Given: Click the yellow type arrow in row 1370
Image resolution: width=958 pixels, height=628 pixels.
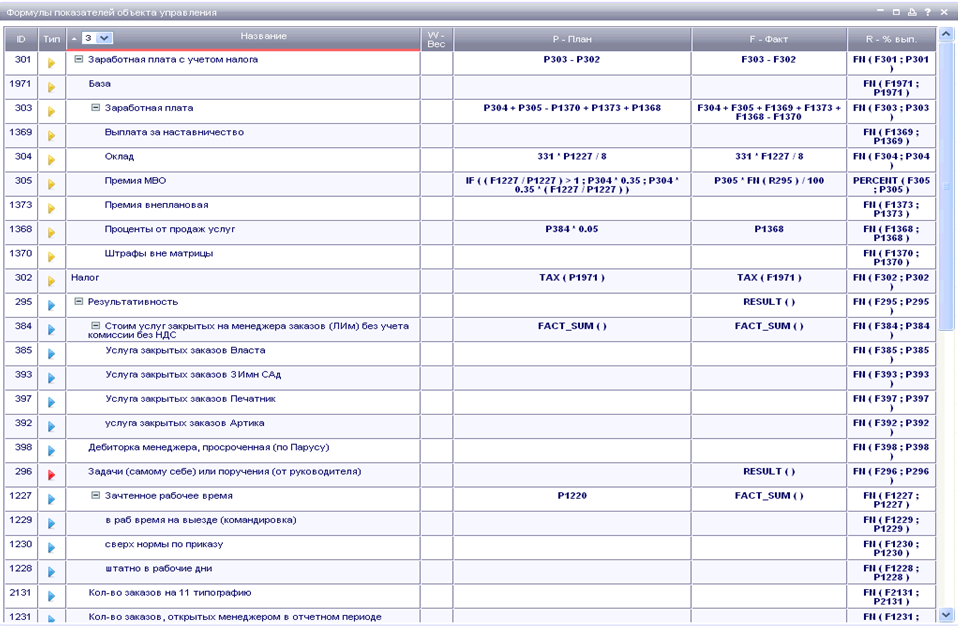Looking at the screenshot, I should pyautogui.click(x=51, y=257).
